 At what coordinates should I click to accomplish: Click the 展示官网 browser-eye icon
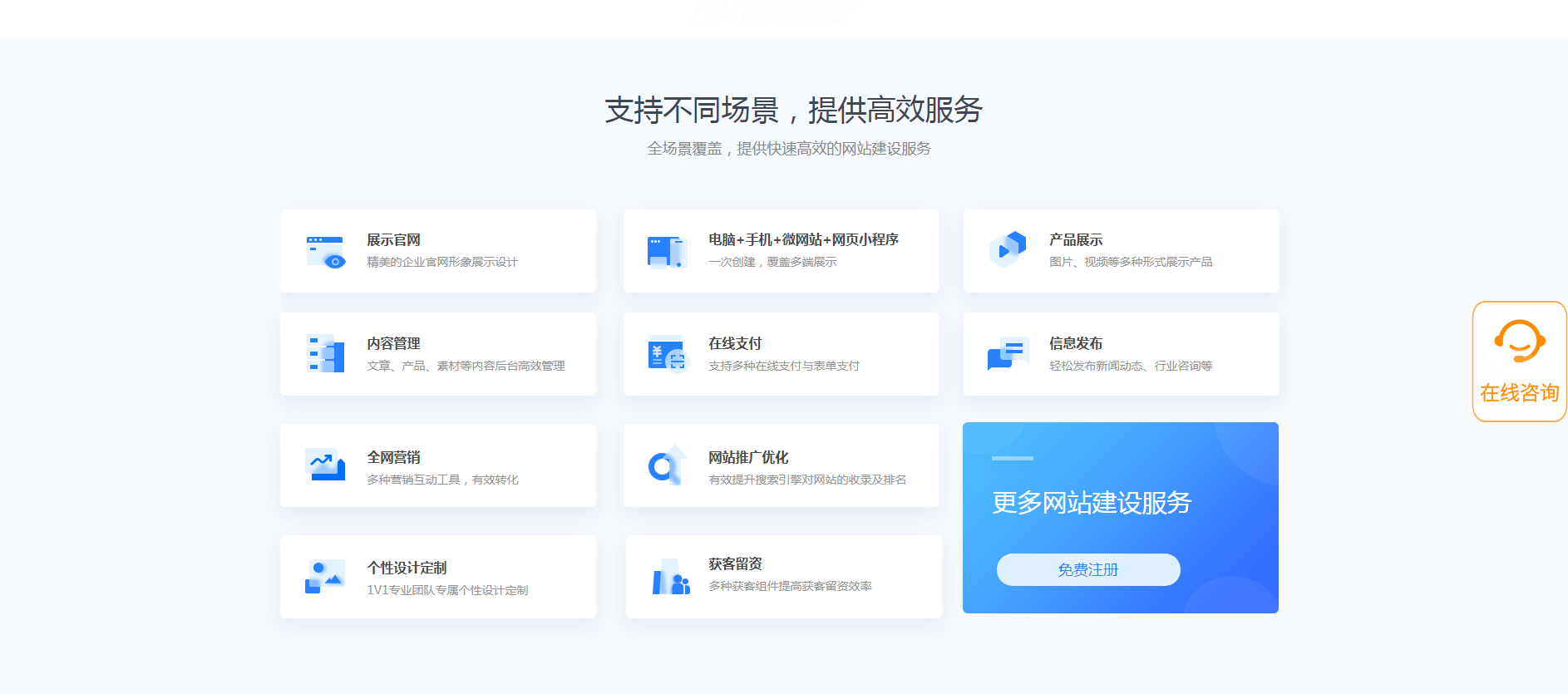[x=325, y=252]
